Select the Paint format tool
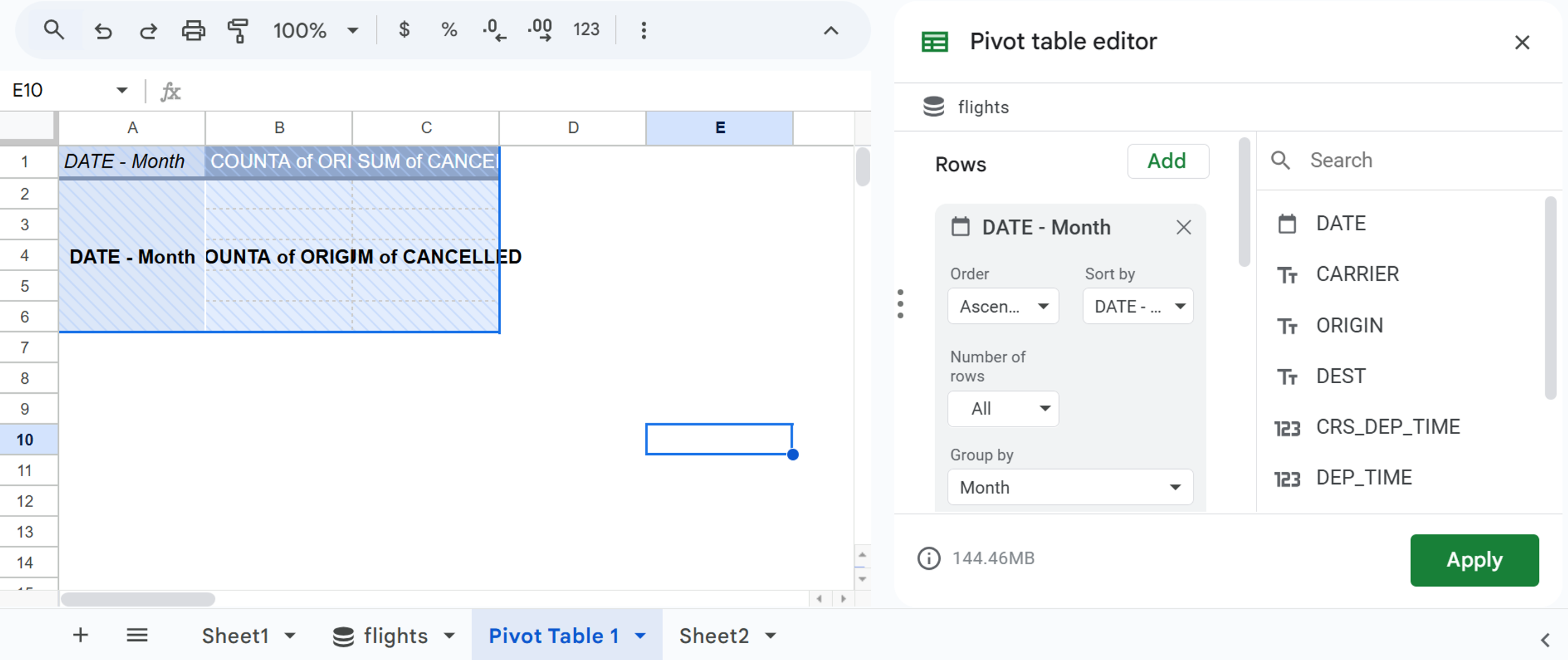 (239, 30)
